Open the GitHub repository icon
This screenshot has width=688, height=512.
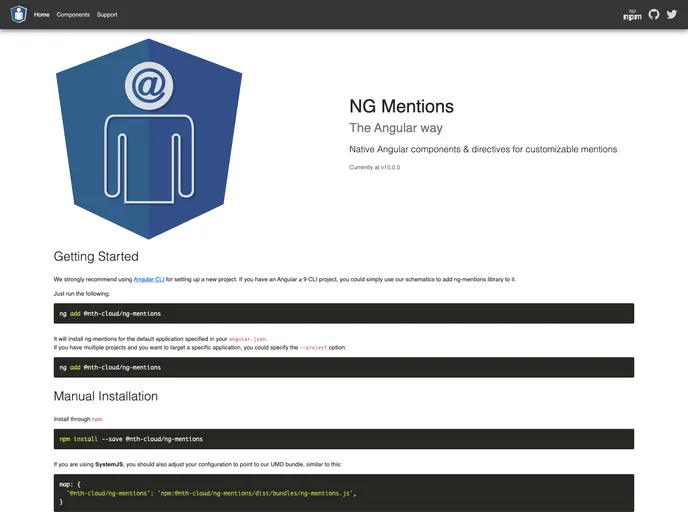point(654,14)
